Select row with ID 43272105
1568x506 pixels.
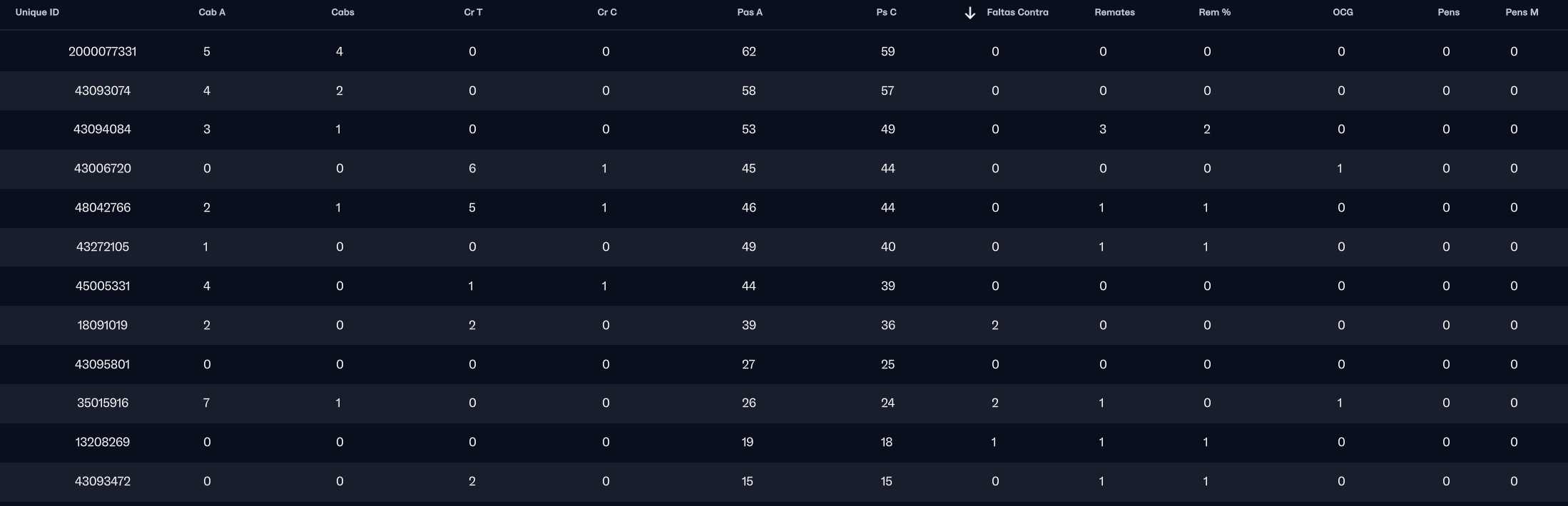(x=784, y=247)
